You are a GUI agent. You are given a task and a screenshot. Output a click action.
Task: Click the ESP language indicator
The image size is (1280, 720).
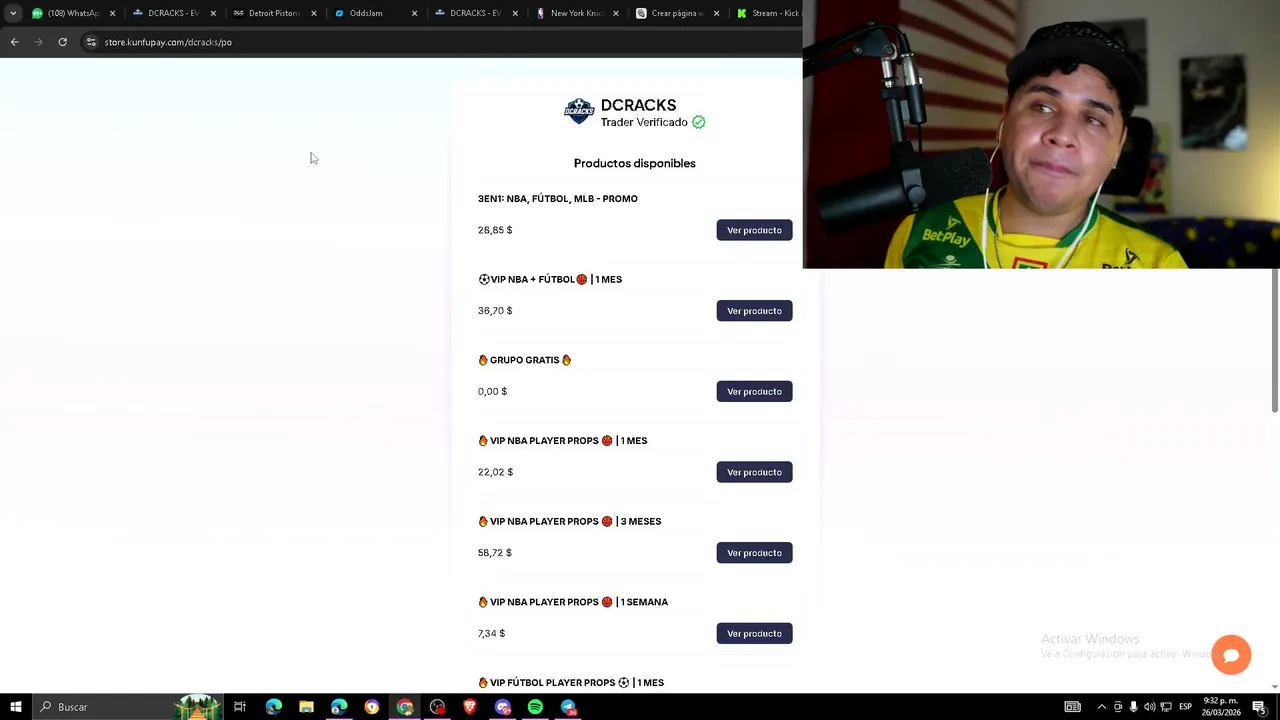click(1185, 707)
